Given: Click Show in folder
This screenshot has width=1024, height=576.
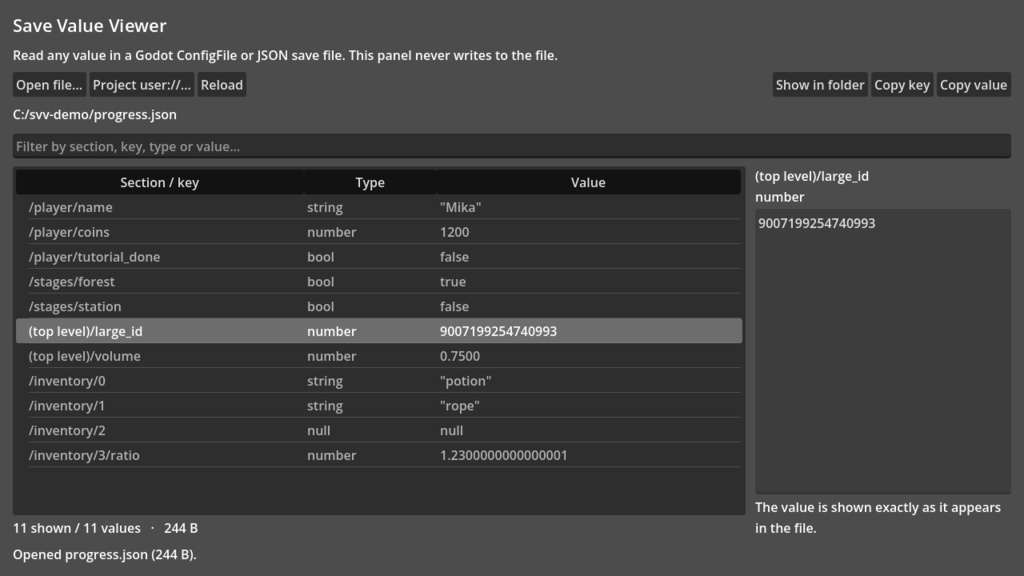Looking at the screenshot, I should (x=820, y=85).
